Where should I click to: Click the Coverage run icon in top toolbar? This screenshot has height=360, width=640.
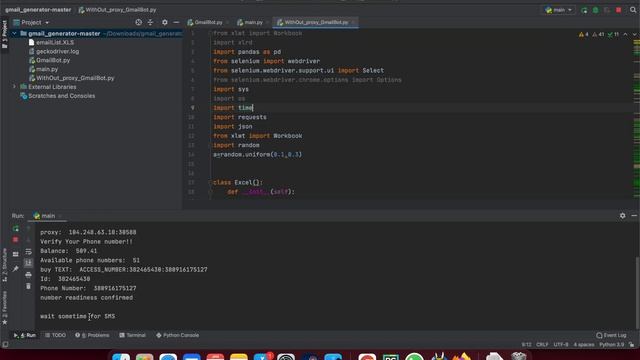tap(607, 10)
